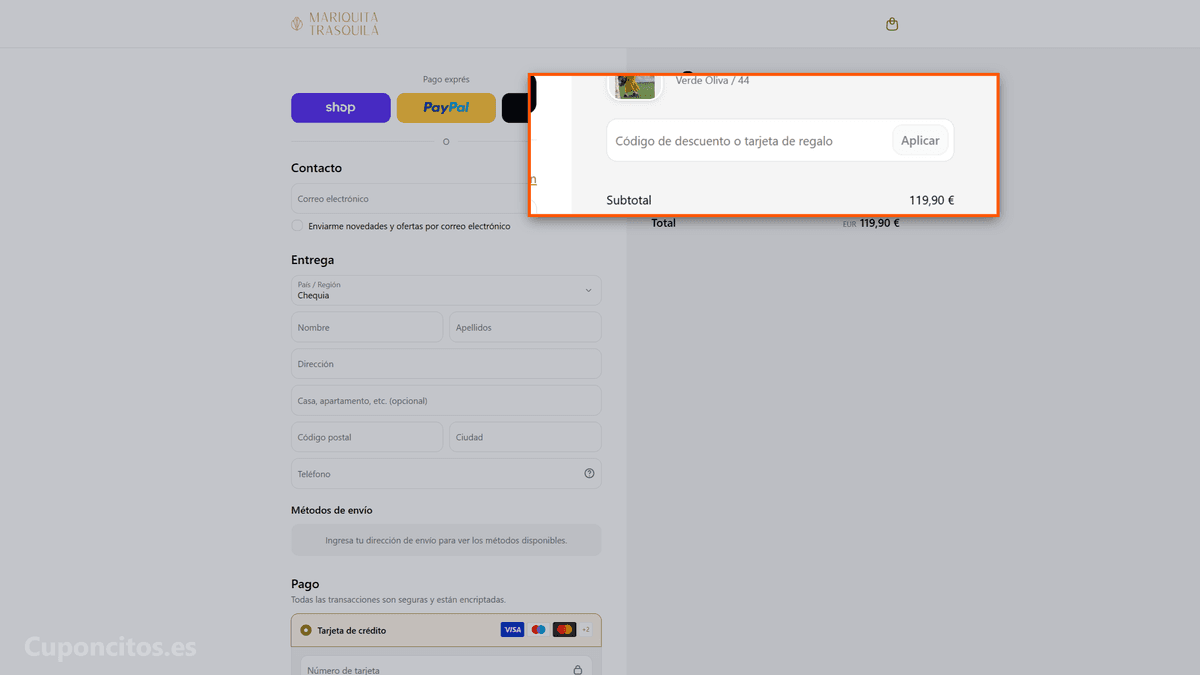Image resolution: width=1200 pixels, height=675 pixels.
Task: Focus the Ciudad input field
Action: point(525,437)
